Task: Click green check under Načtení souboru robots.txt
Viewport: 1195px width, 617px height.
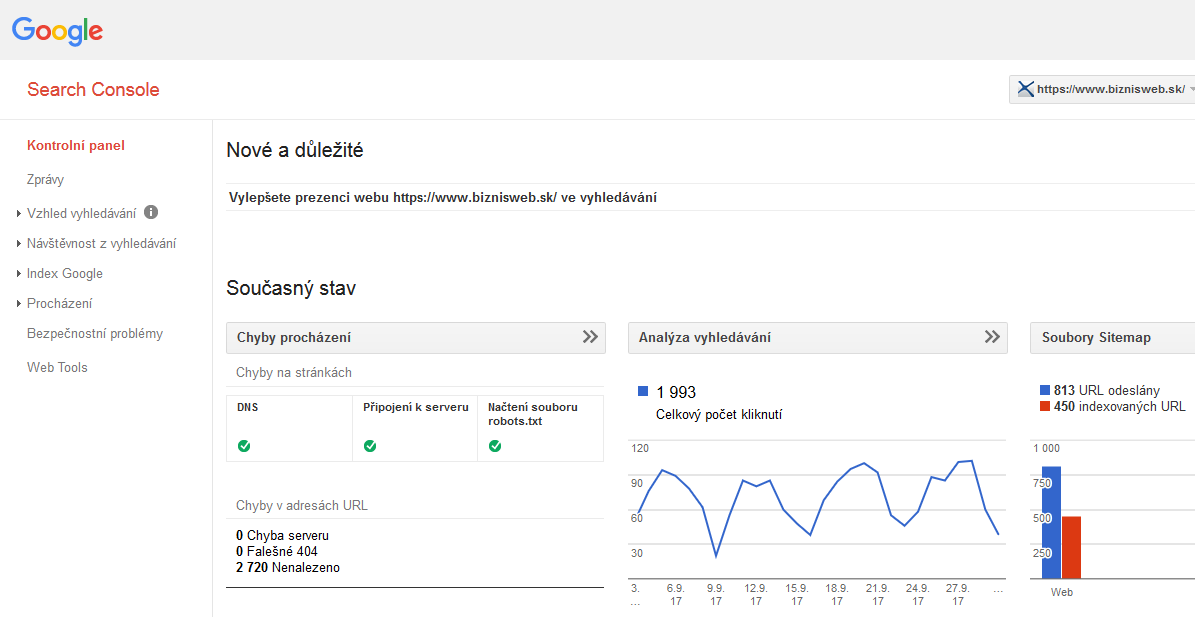Action: [495, 446]
